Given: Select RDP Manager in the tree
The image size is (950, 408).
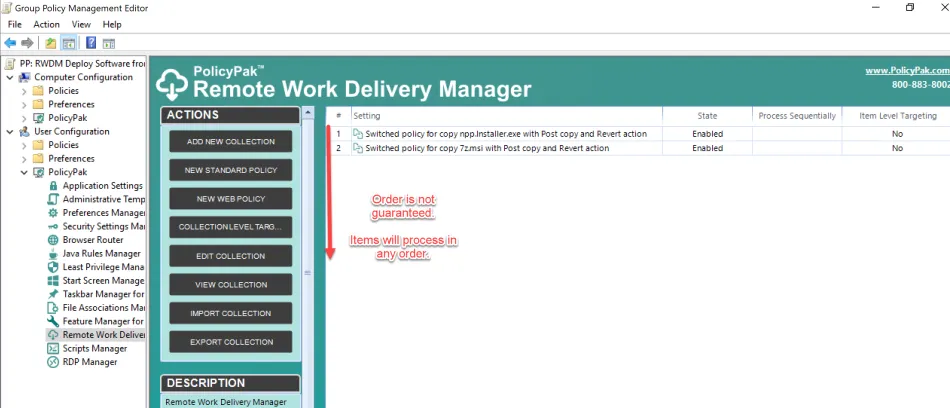Looking at the screenshot, I should coord(89,362).
